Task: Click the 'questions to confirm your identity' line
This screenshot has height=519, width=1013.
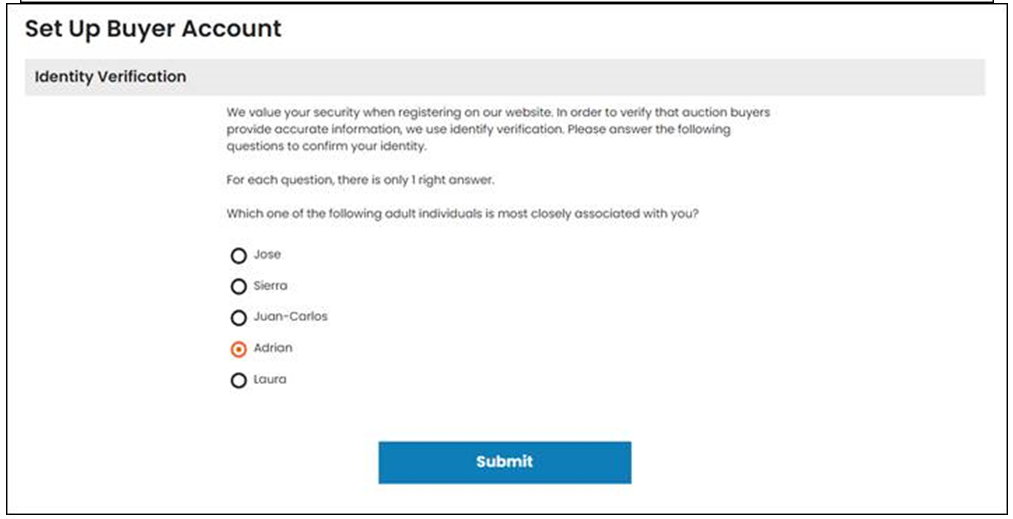Action: (x=326, y=146)
